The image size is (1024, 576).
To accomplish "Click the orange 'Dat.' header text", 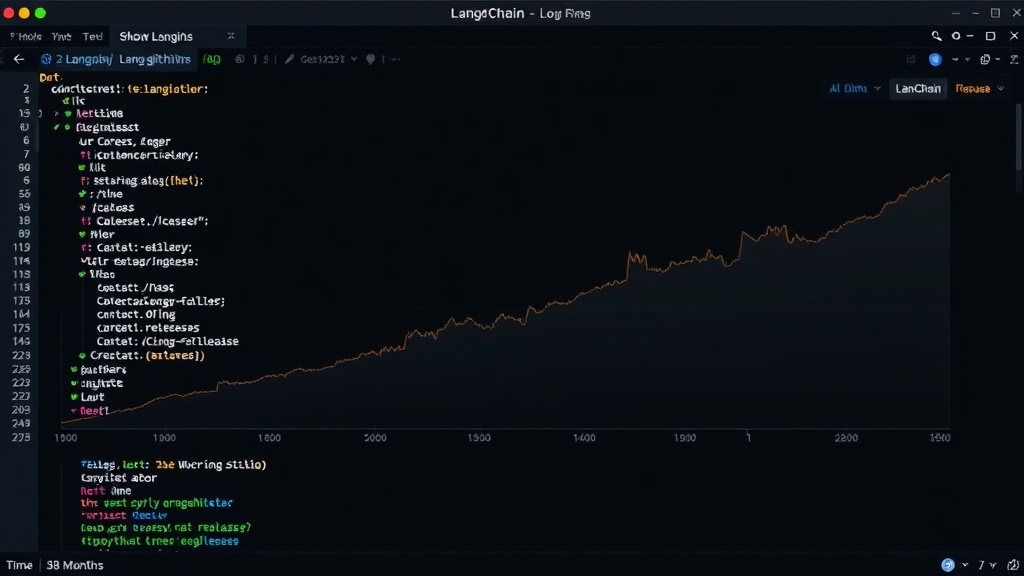I will pyautogui.click(x=51, y=77).
